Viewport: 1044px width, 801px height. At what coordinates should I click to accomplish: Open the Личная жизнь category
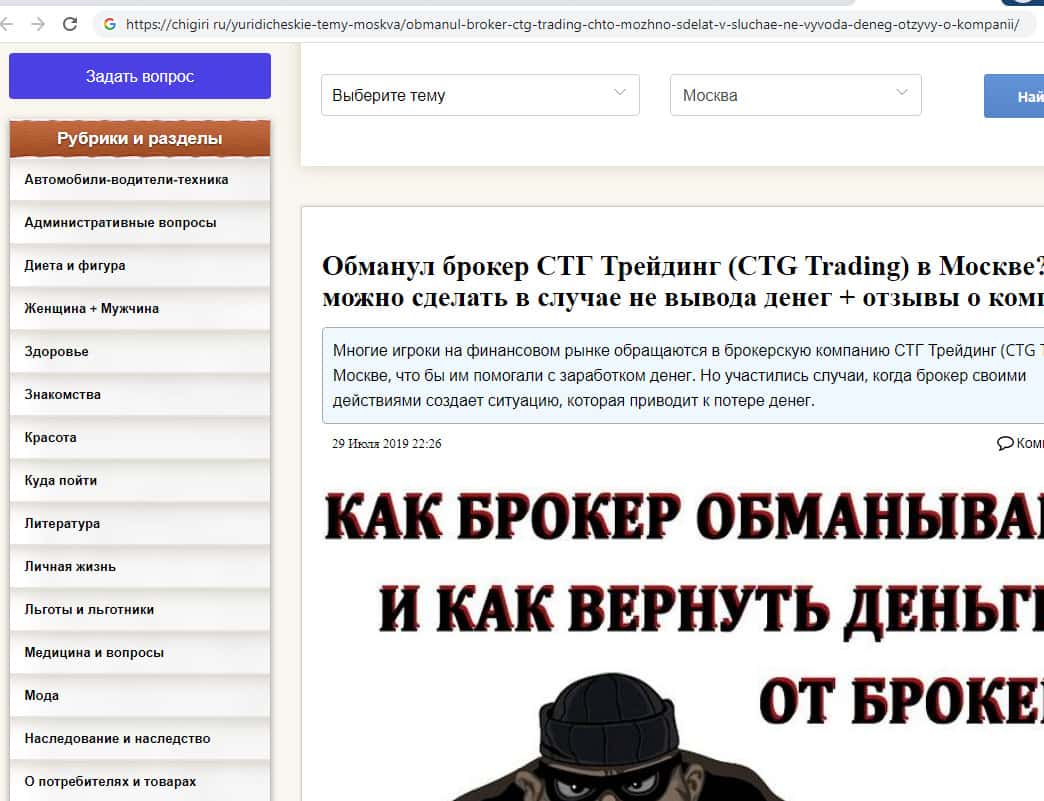coord(140,566)
